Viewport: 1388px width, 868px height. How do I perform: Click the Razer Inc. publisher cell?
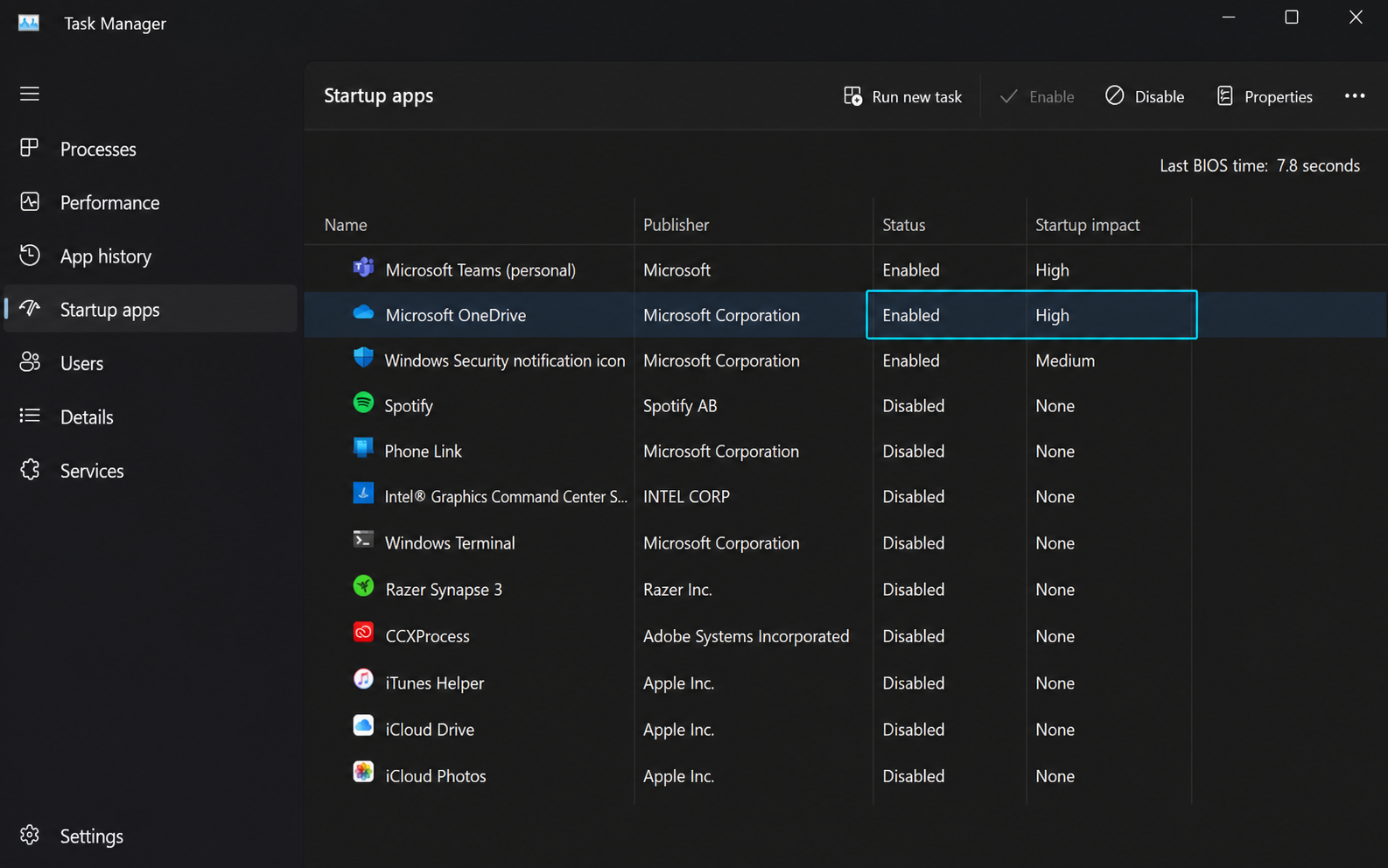677,590
